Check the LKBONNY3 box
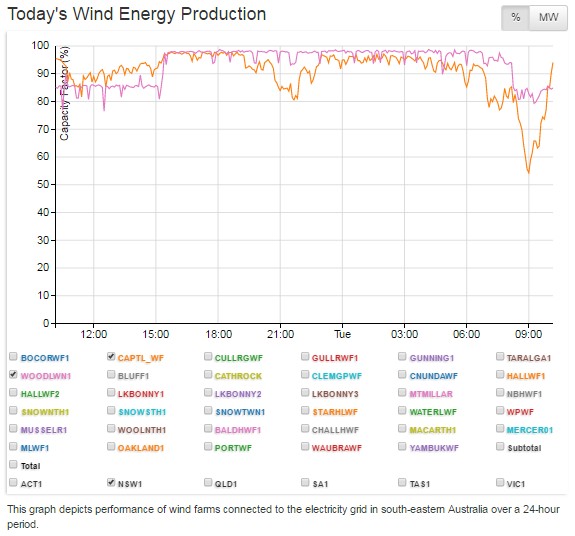Screen dimensions: 575x536 (x=305, y=393)
